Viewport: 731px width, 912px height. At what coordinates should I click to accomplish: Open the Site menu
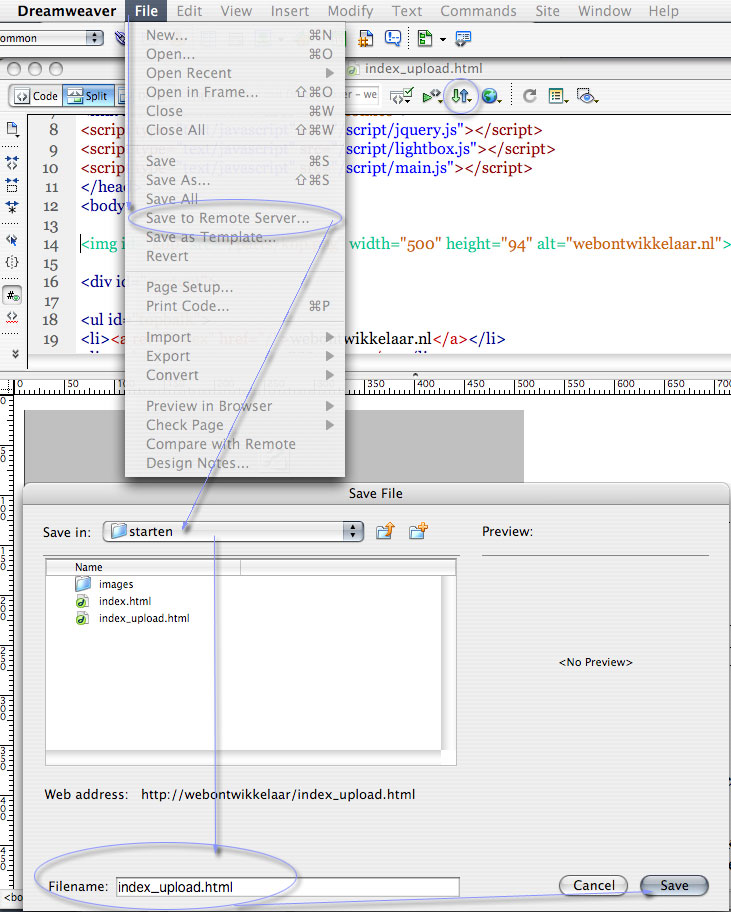coord(547,11)
